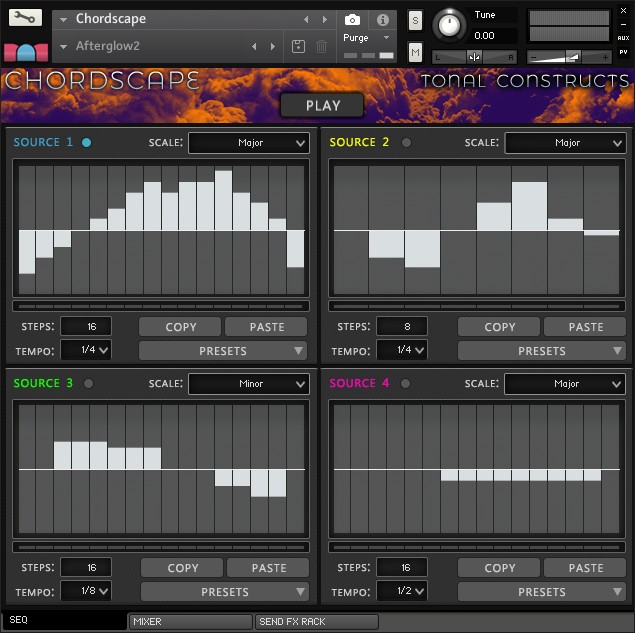
Task: Toggle the Source 2 enable indicator
Action: 406,142
